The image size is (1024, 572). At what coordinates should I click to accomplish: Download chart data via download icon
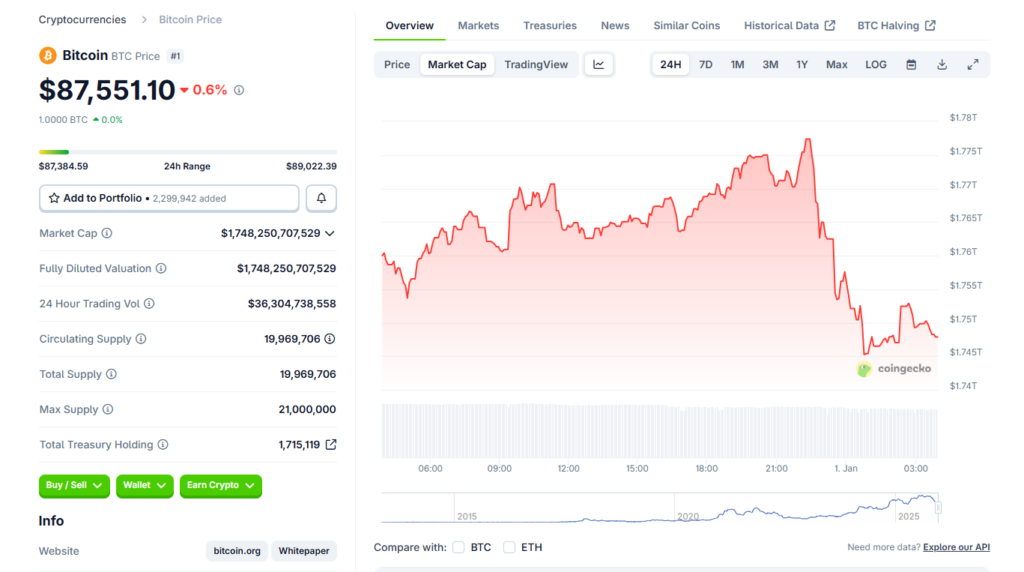coord(942,65)
